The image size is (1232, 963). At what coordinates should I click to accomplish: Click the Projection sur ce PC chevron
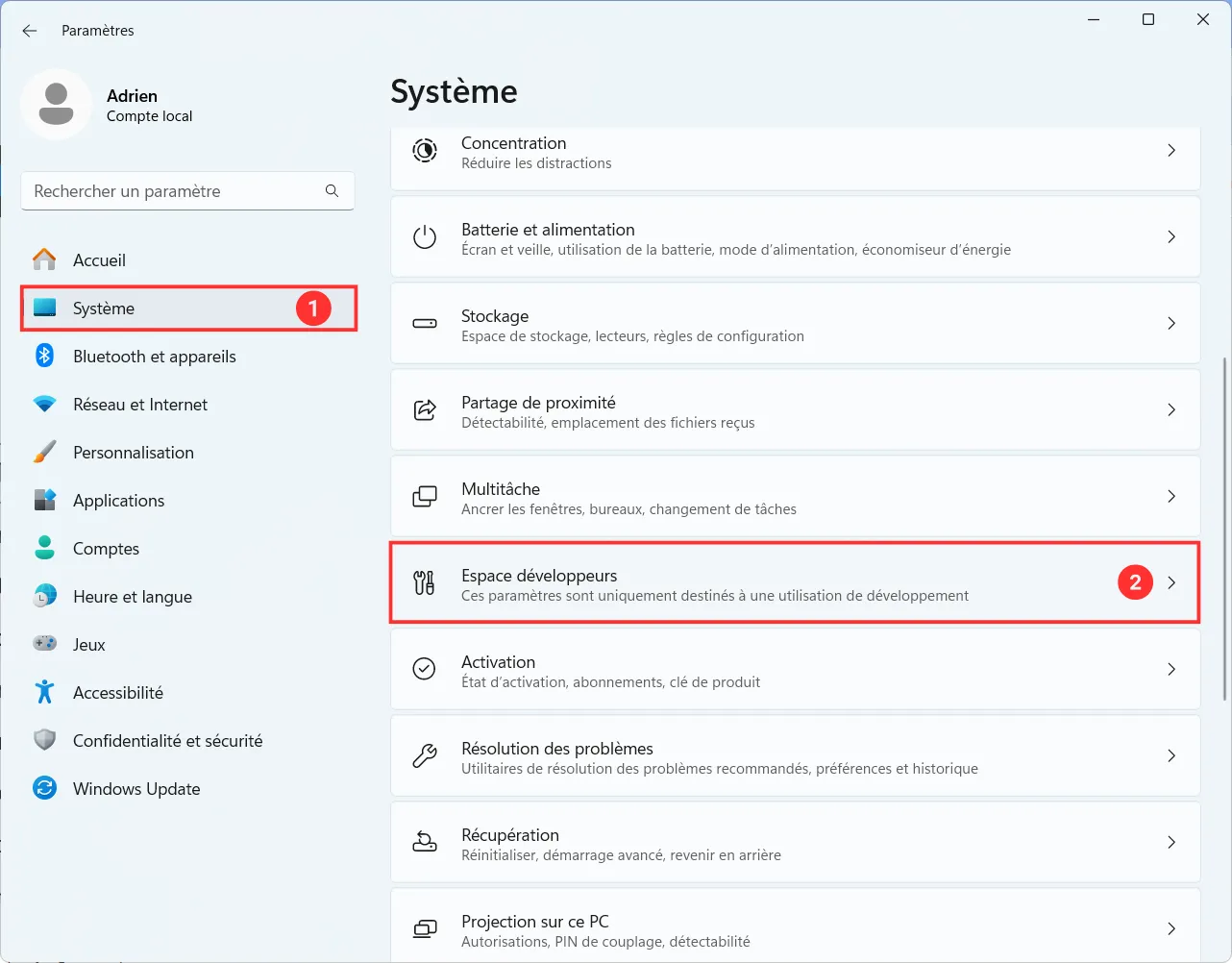1171,928
